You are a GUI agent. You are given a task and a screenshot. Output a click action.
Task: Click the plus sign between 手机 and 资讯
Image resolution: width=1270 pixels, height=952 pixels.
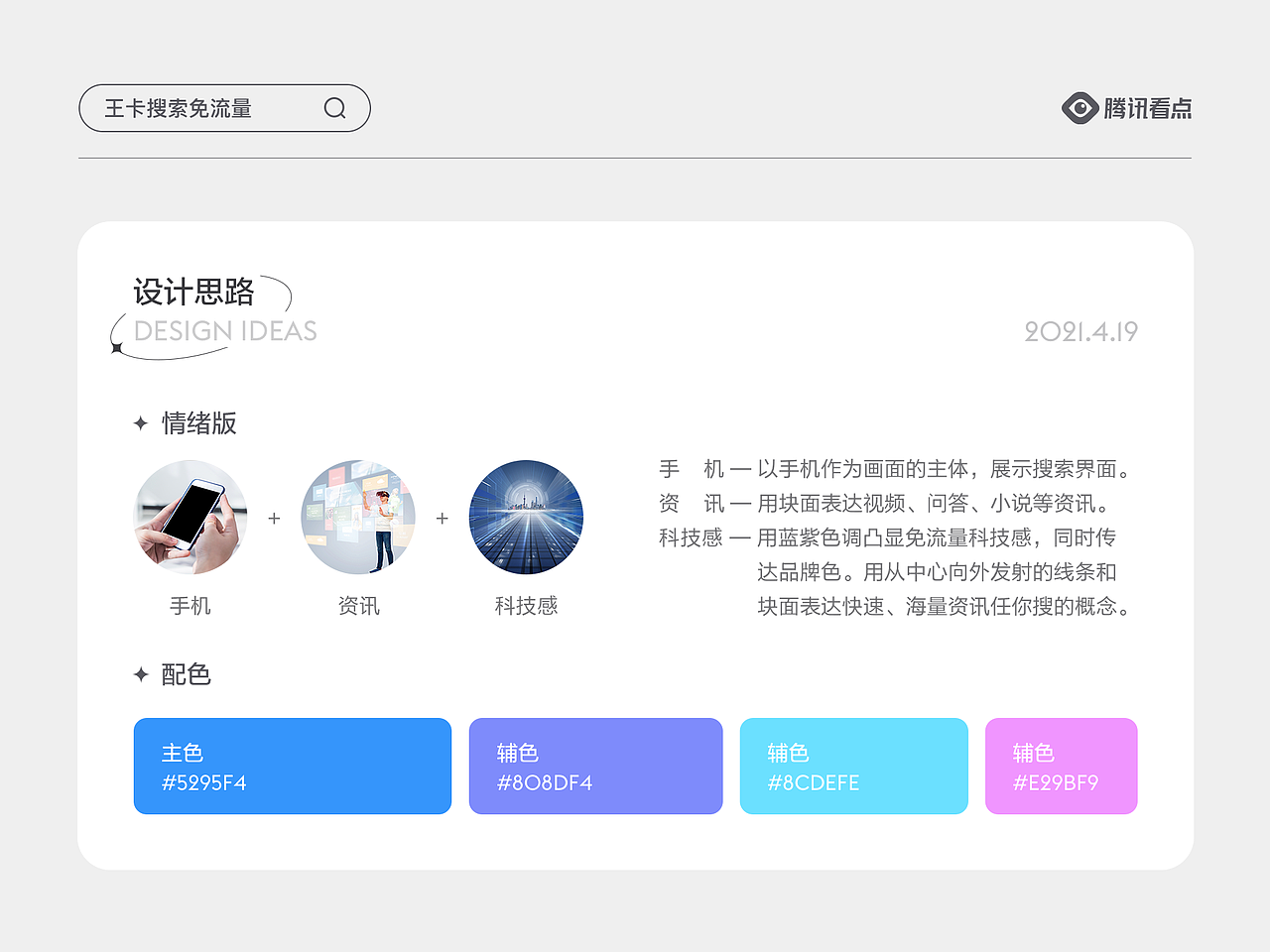(x=274, y=518)
